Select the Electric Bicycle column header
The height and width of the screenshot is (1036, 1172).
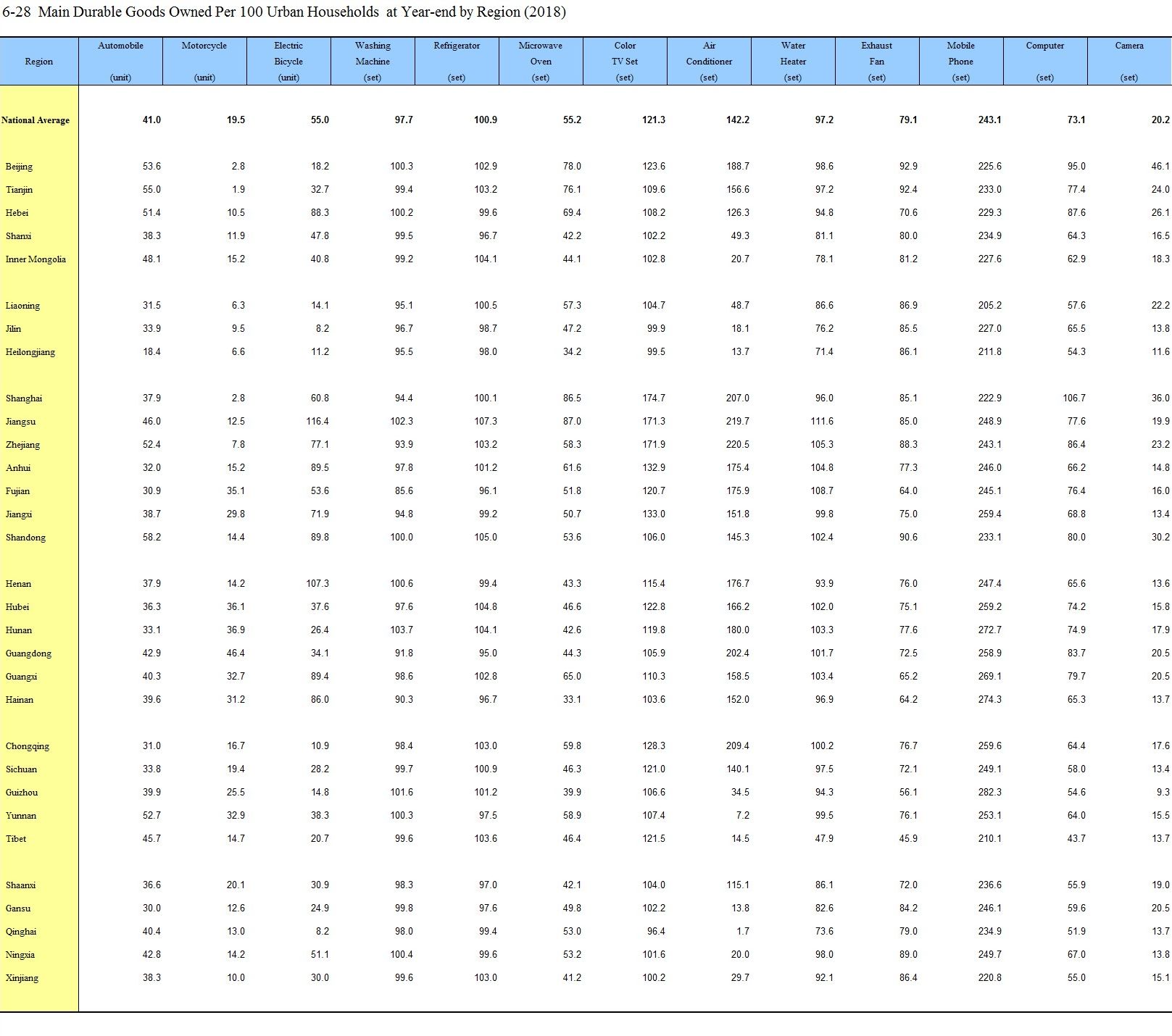click(x=288, y=62)
